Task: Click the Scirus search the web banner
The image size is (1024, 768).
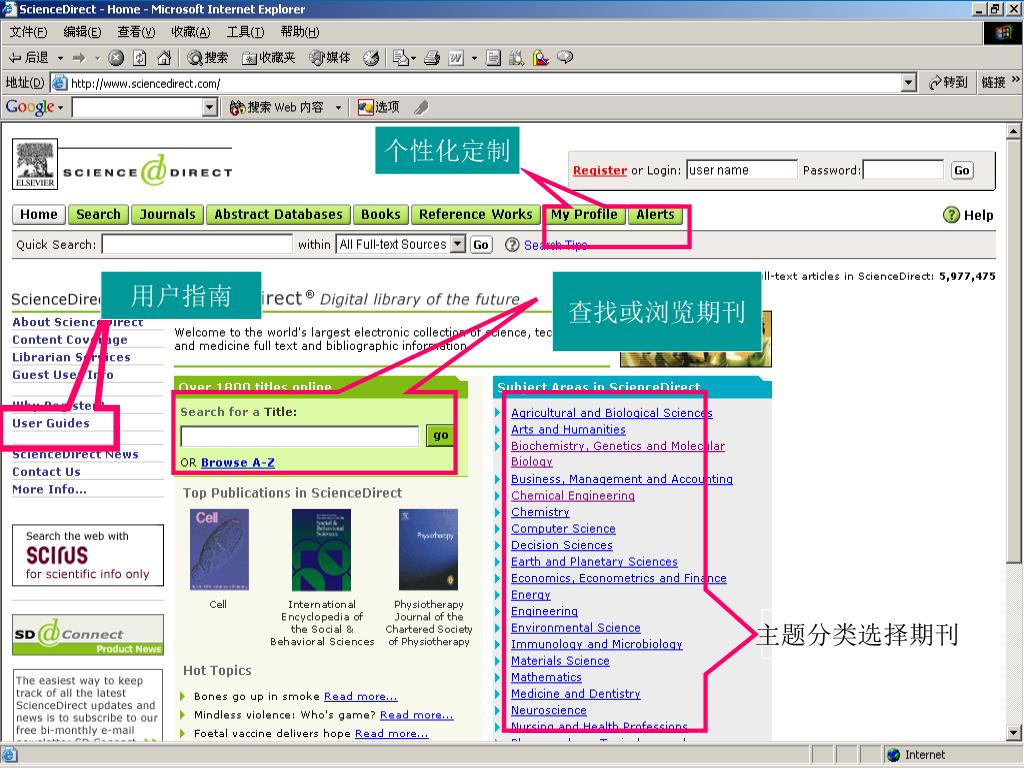Action: pos(88,555)
